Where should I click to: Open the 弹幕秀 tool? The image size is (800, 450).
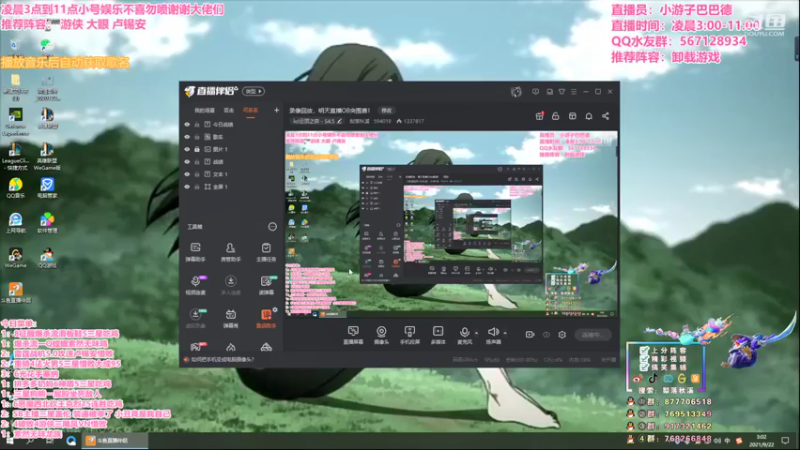click(x=231, y=318)
